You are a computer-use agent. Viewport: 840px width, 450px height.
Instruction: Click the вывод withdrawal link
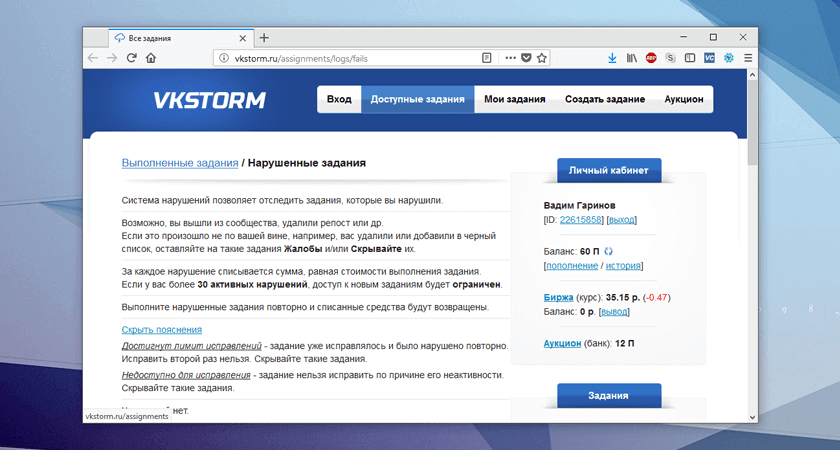coord(614,312)
